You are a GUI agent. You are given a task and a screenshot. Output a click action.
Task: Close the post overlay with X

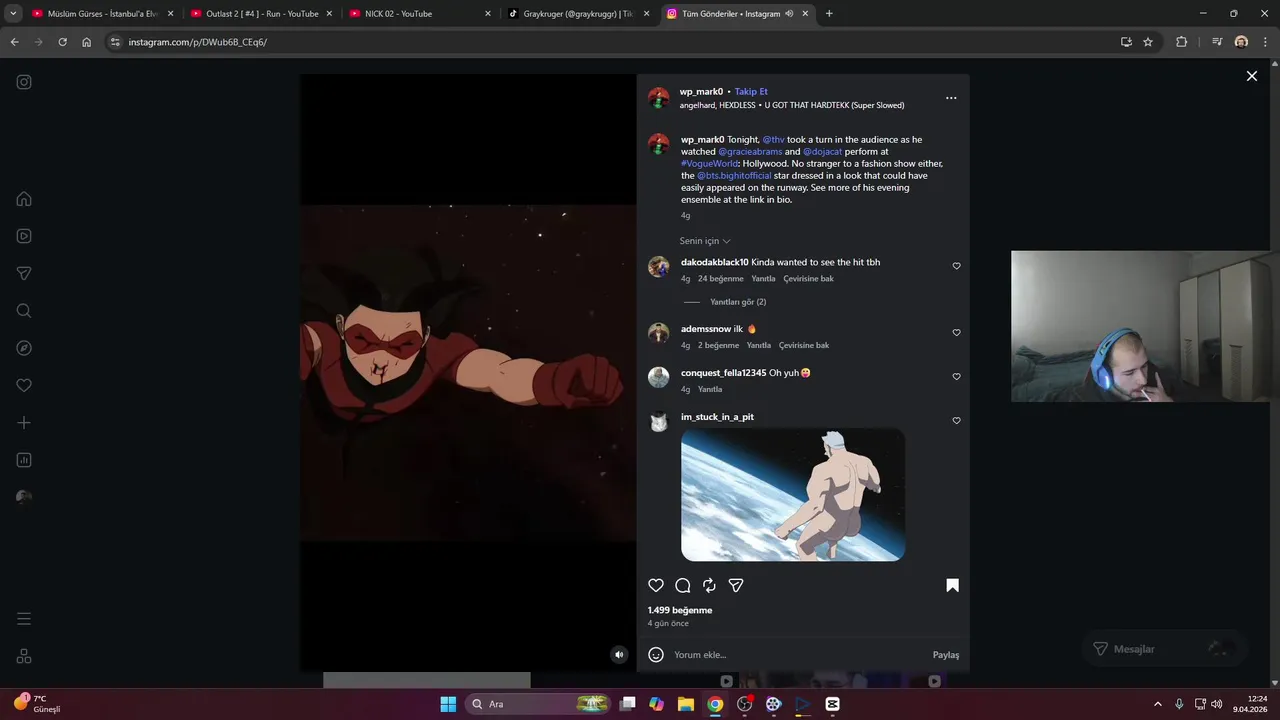coord(1251,76)
